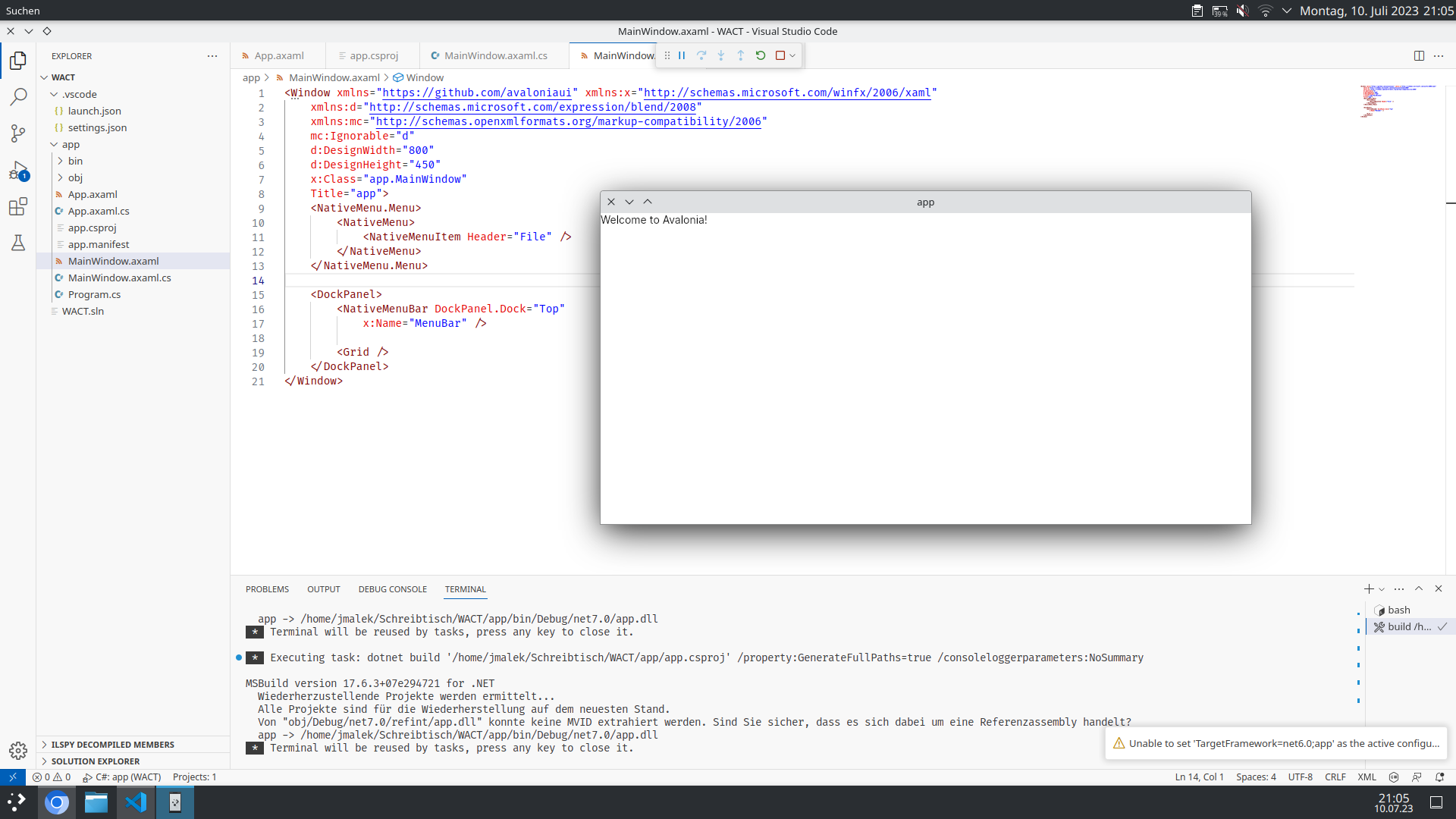Open the Run and Debug sidebar view
The height and width of the screenshot is (819, 1456).
18,170
